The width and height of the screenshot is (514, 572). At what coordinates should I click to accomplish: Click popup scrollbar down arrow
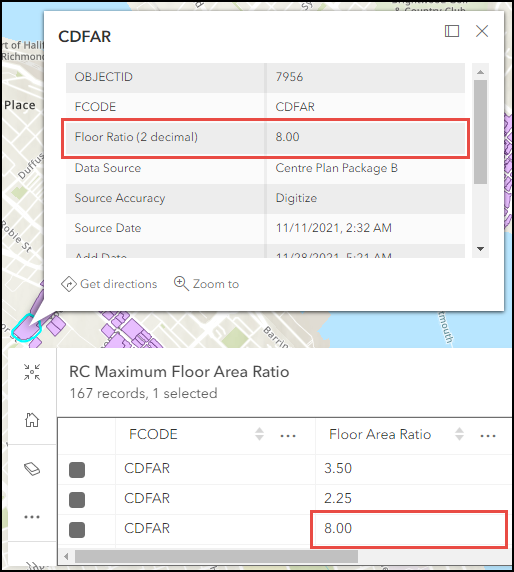480,249
